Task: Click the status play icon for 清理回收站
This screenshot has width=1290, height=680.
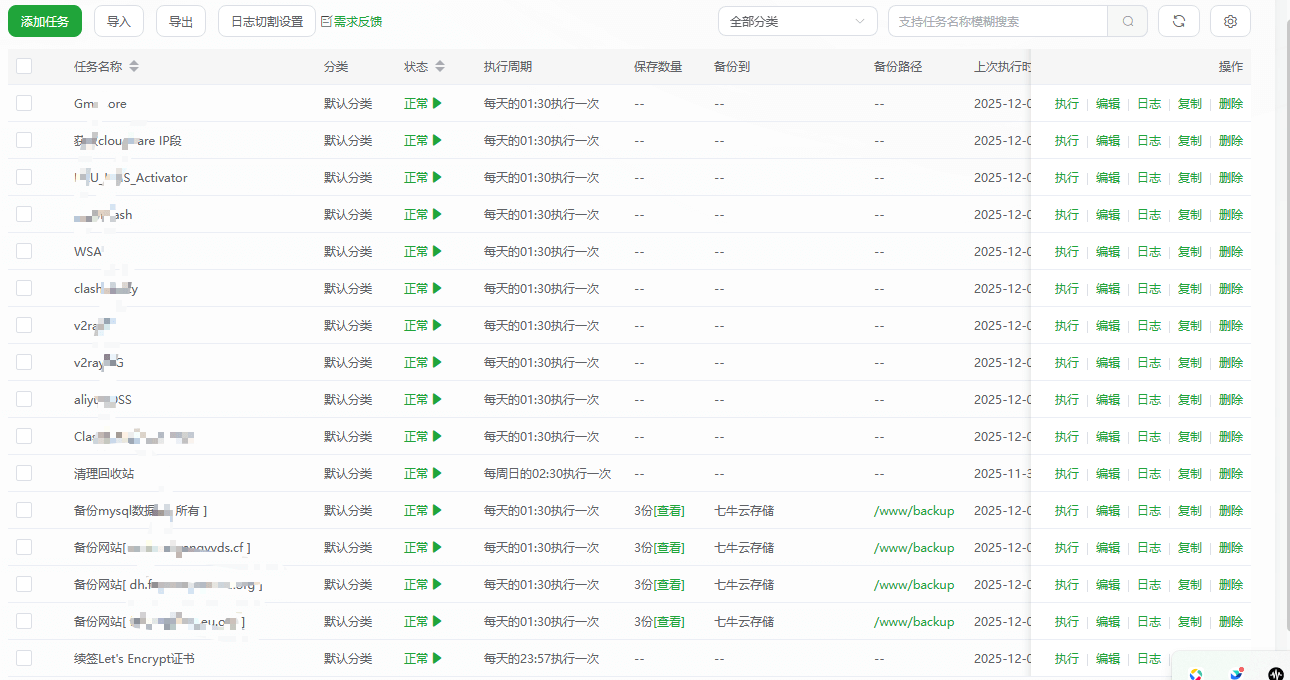Action: [437, 473]
